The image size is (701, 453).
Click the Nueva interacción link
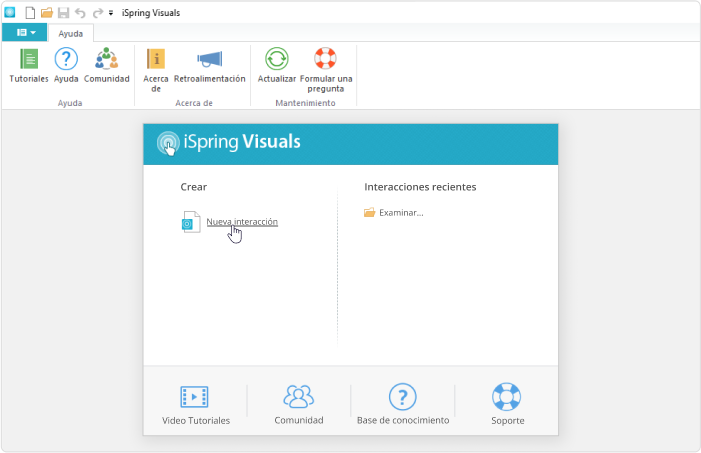tap(242, 222)
